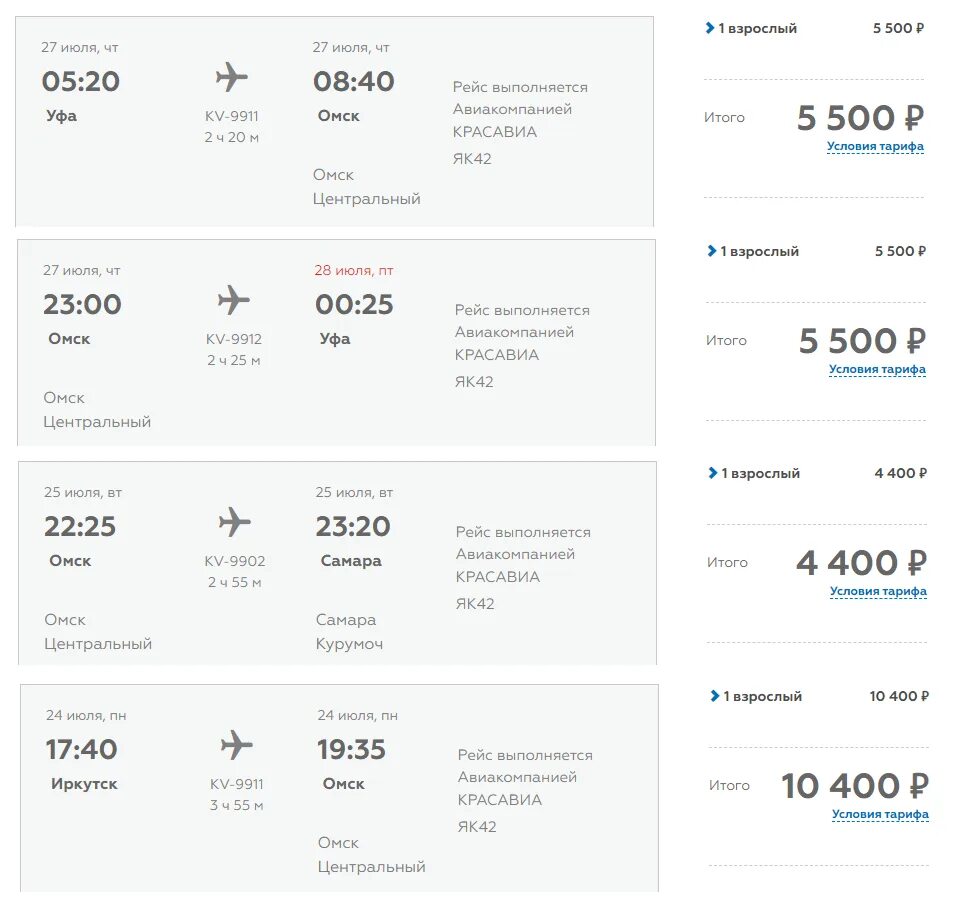This screenshot has height=909, width=963.
Task: Expand the 1 взрослый chevron for 5 500 ₽ Ufa–Omsk fare
Action: [x=710, y=28]
